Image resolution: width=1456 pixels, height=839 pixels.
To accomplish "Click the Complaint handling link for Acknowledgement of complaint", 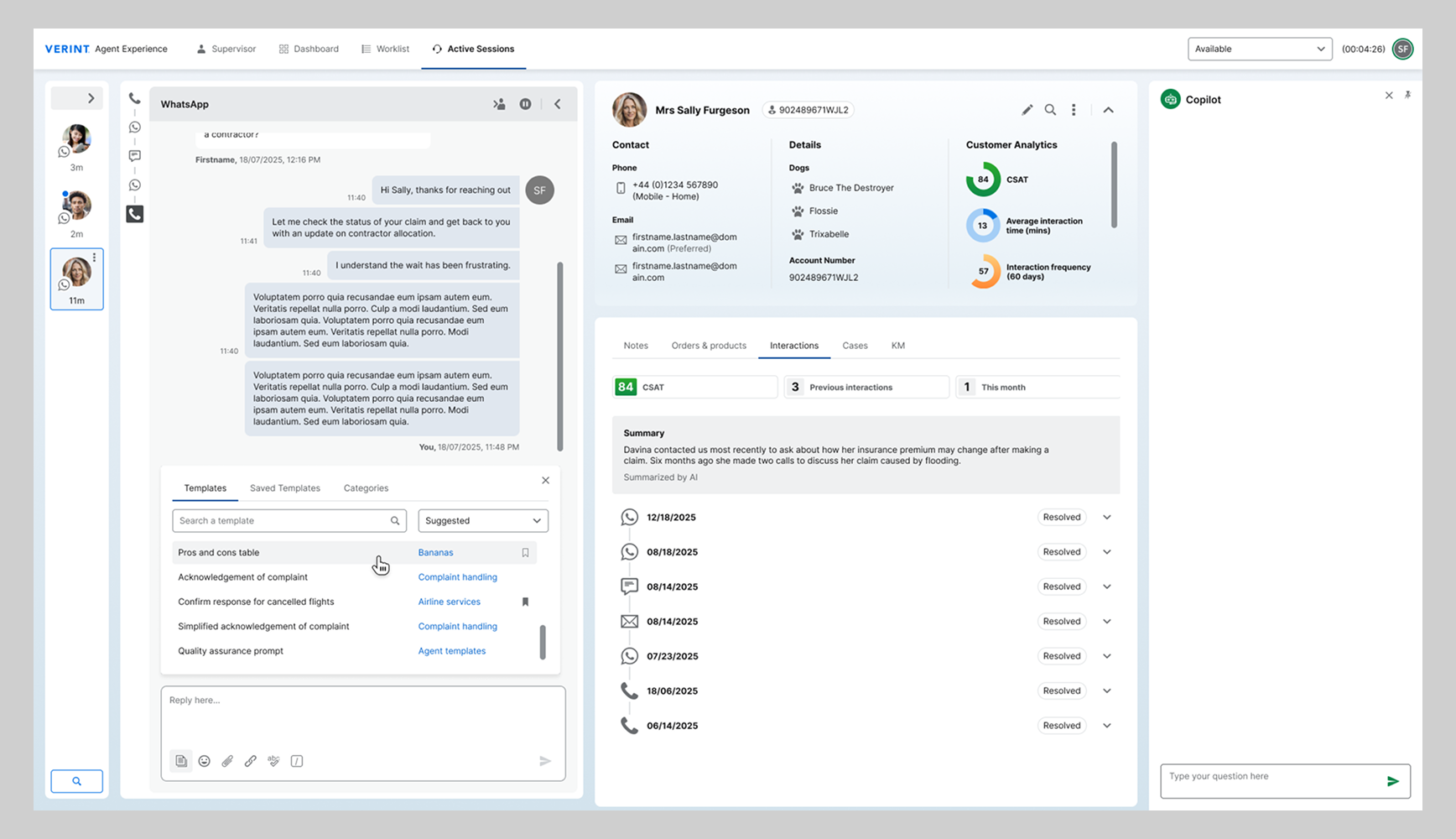I will [x=457, y=577].
